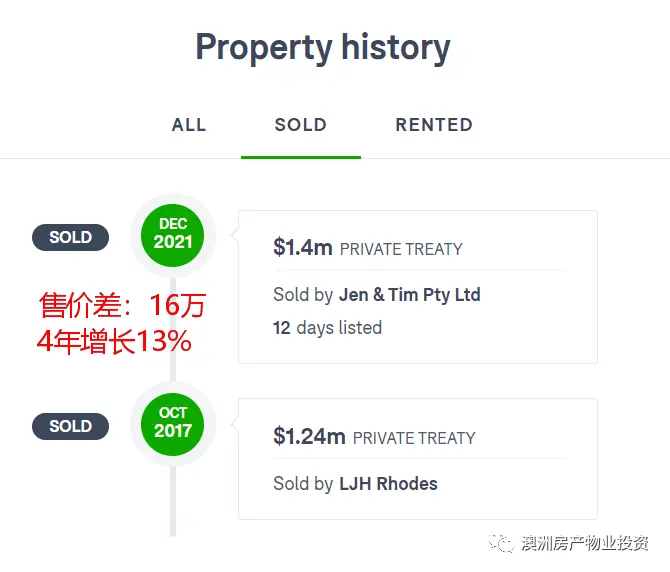Viewport: 670px width, 572px height.
Task: Open LJH Rhodes agency link
Action: click(x=388, y=484)
